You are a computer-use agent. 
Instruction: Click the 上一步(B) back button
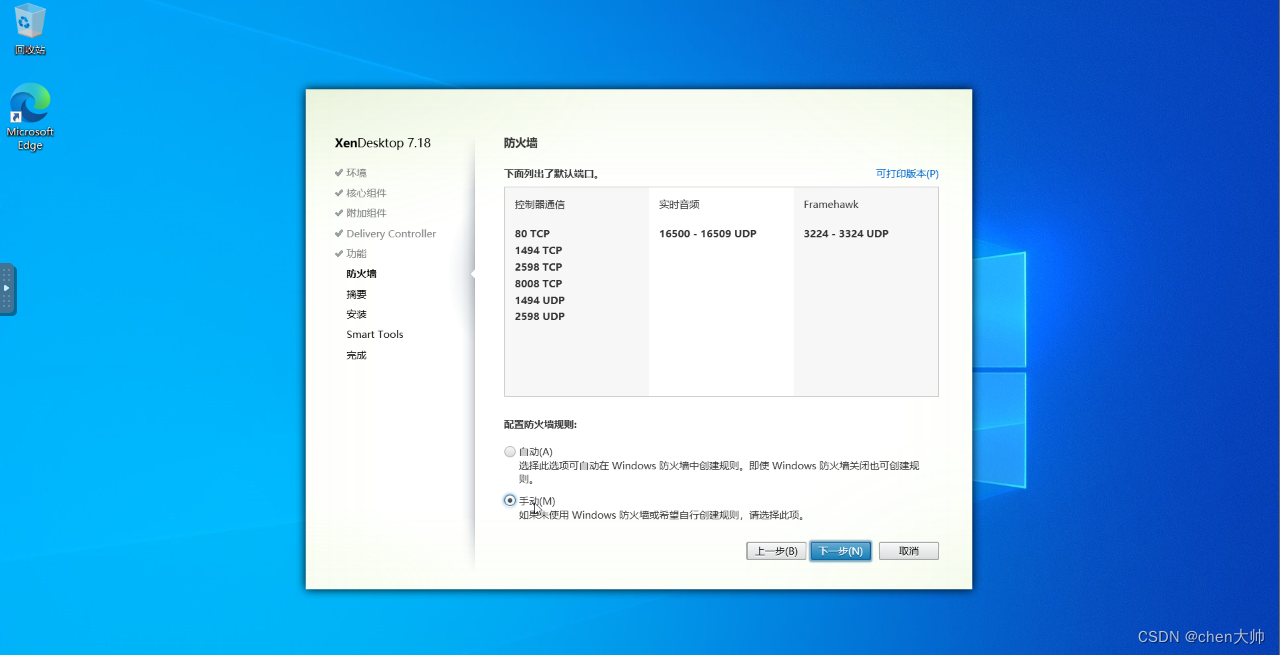776,551
